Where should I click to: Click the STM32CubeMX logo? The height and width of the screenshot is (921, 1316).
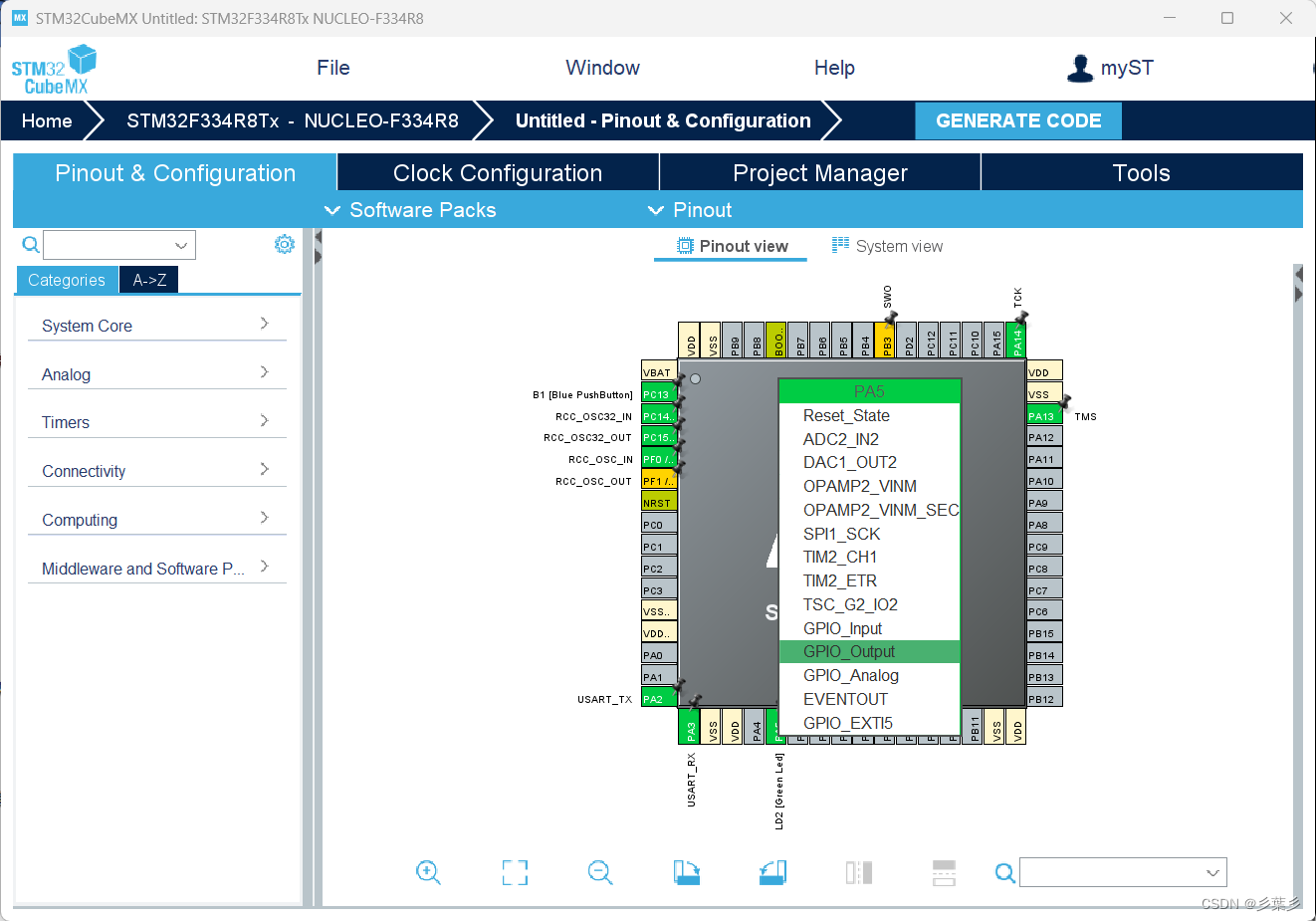click(54, 70)
